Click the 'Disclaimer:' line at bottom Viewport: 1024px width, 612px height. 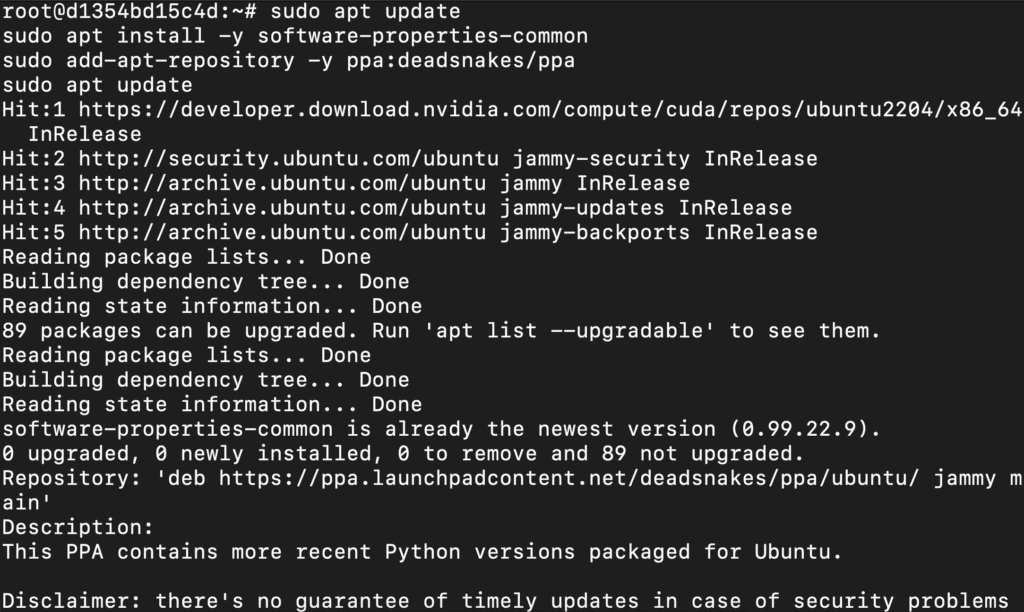click(x=505, y=601)
